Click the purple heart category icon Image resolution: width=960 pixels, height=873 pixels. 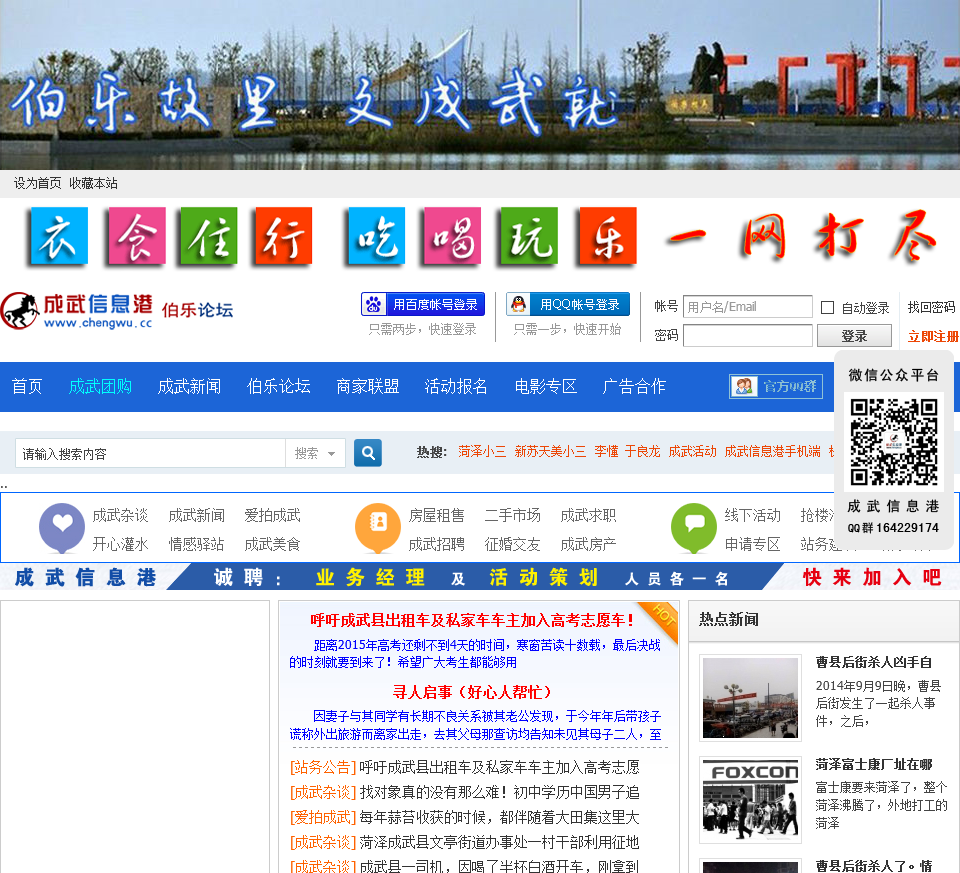[x=62, y=527]
